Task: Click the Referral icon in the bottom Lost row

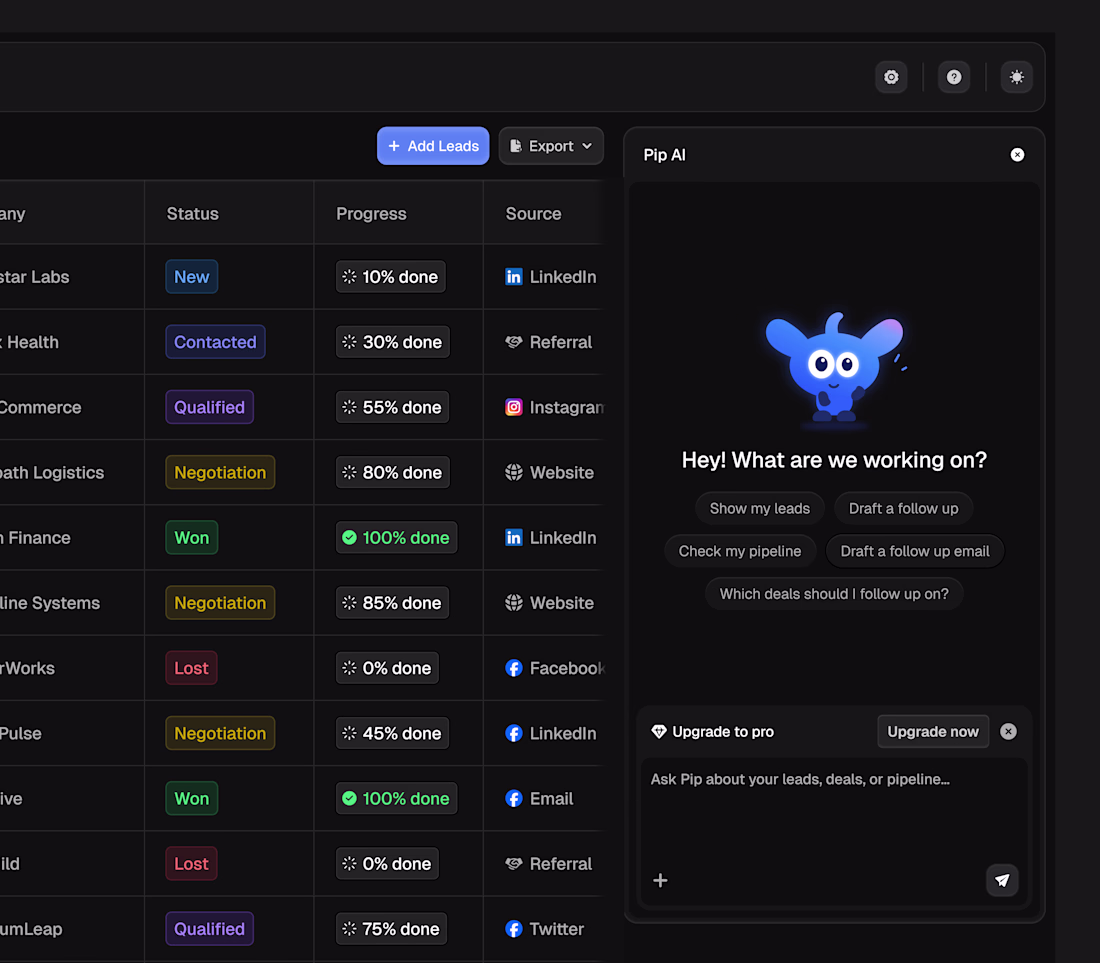Action: (514, 864)
